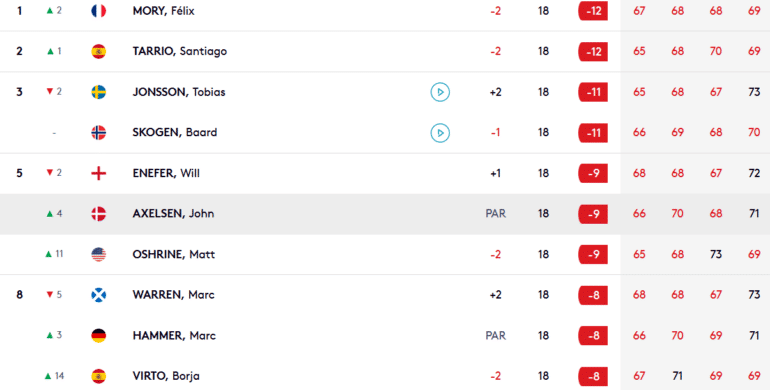Click the England flag beside Enefer
This screenshot has height=390, width=770.
99,173
